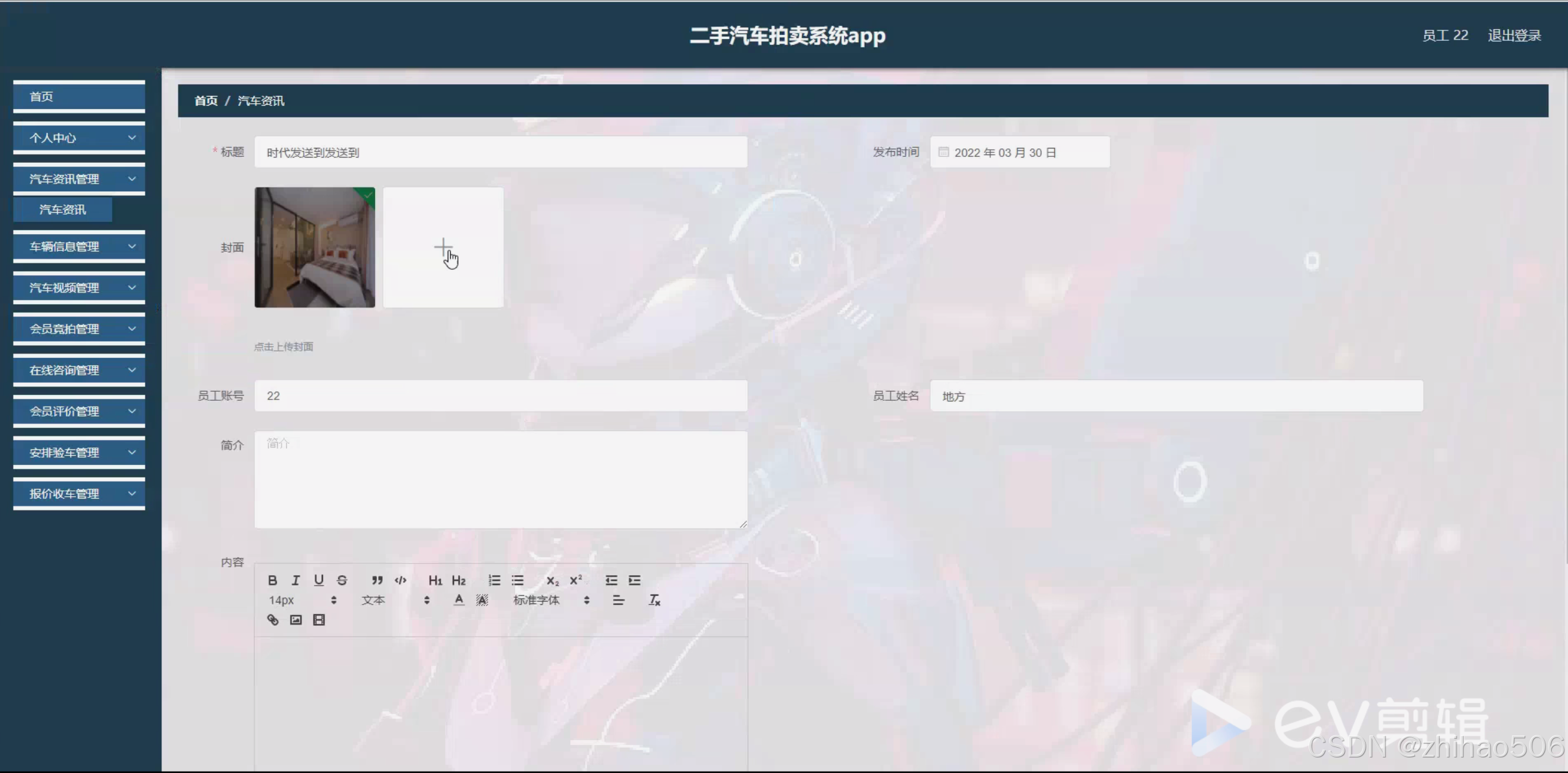This screenshot has width=1568, height=773.
Task: Open the text color picker
Action: coord(459,601)
